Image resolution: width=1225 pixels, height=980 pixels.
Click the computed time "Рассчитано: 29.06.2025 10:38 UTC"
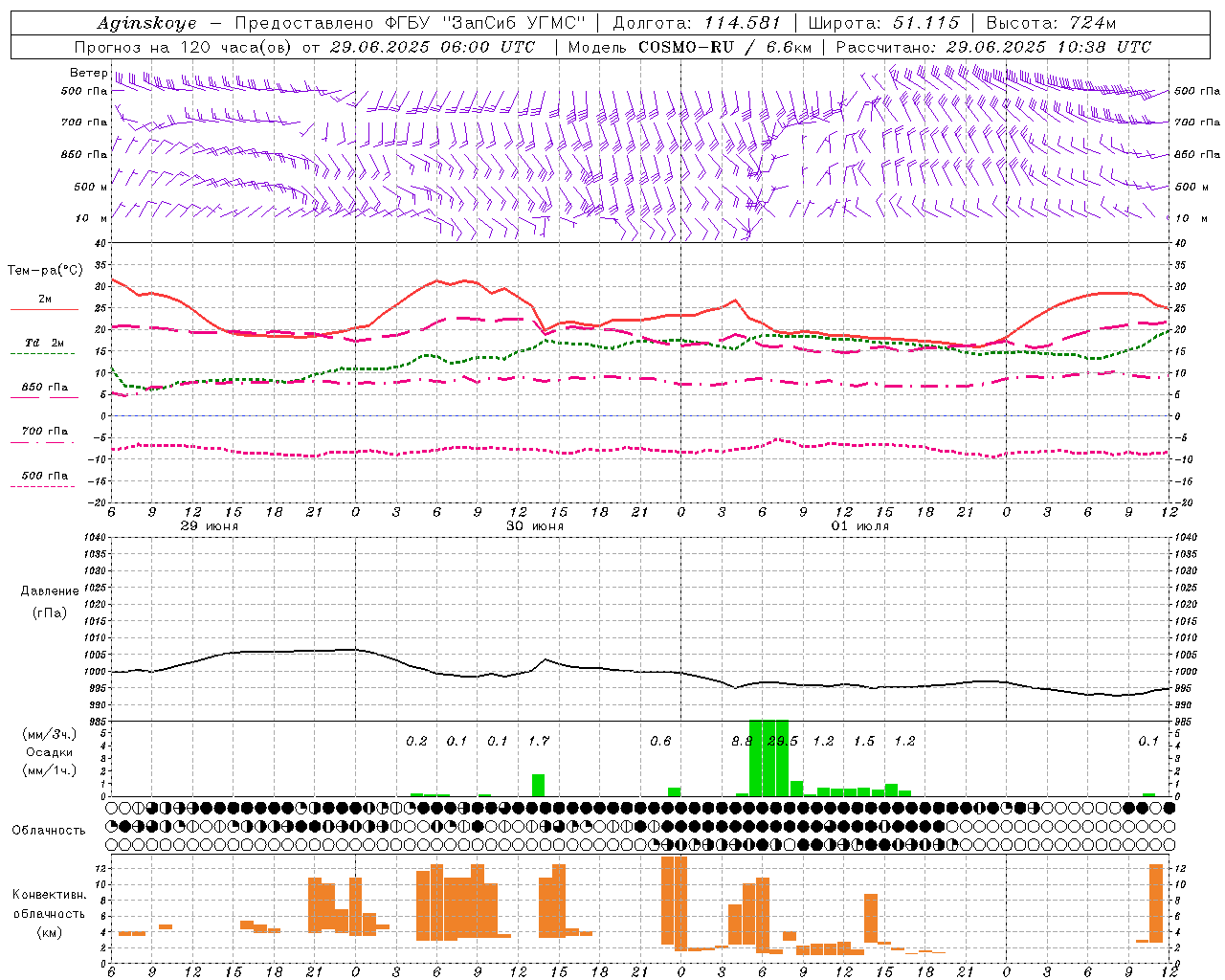coord(993,47)
